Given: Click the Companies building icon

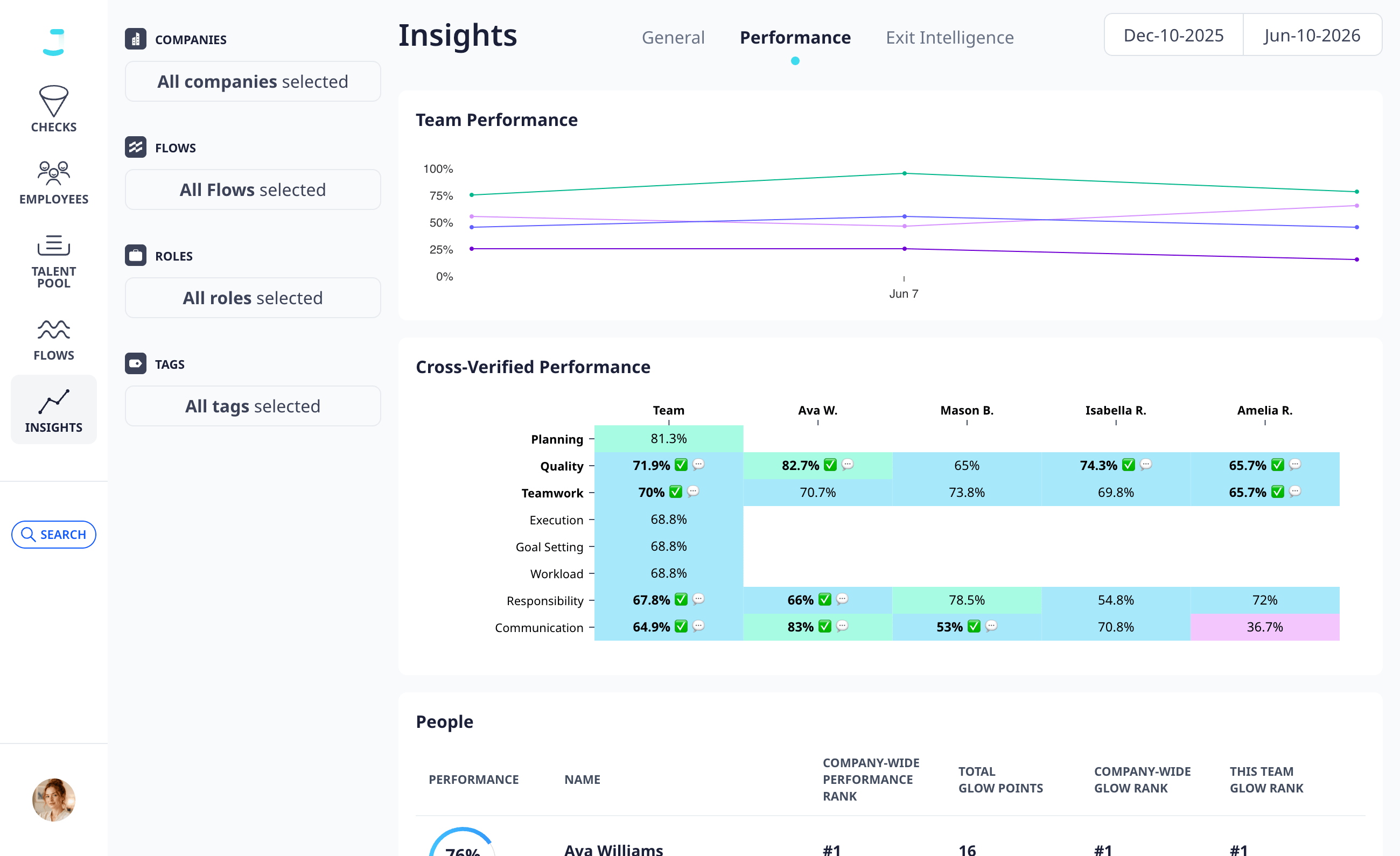Looking at the screenshot, I should (x=136, y=39).
